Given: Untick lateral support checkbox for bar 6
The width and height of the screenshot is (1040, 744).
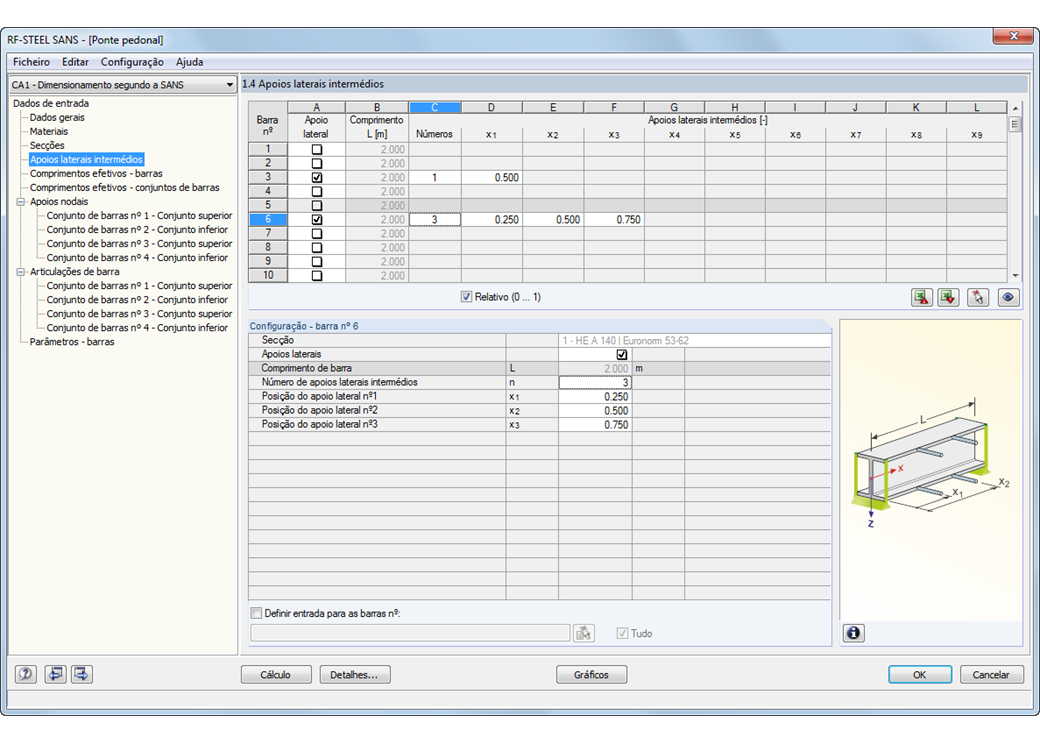Looking at the screenshot, I should point(317,219).
